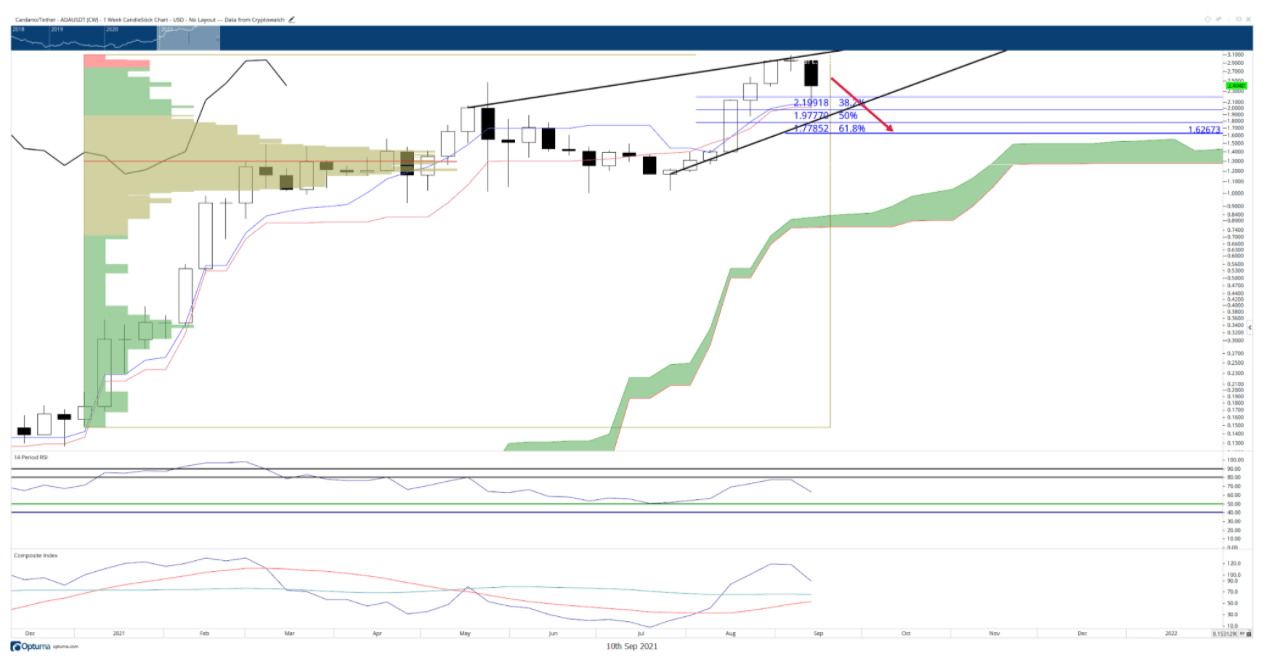1266x660 pixels.
Task: Select the green current price label on the axis
Action: click(x=1237, y=86)
